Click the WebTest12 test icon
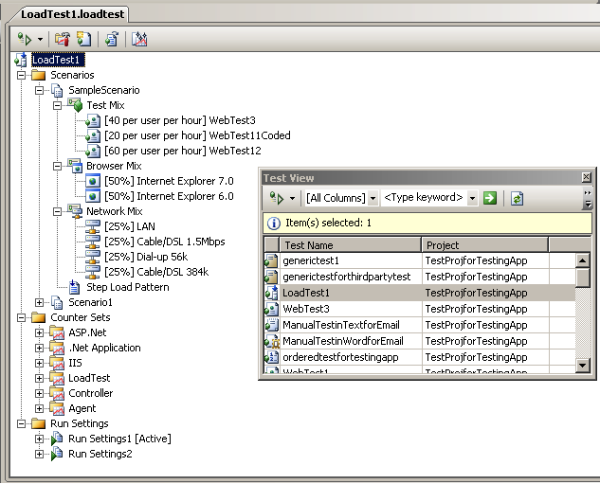This screenshot has width=600, height=484. tap(93, 151)
